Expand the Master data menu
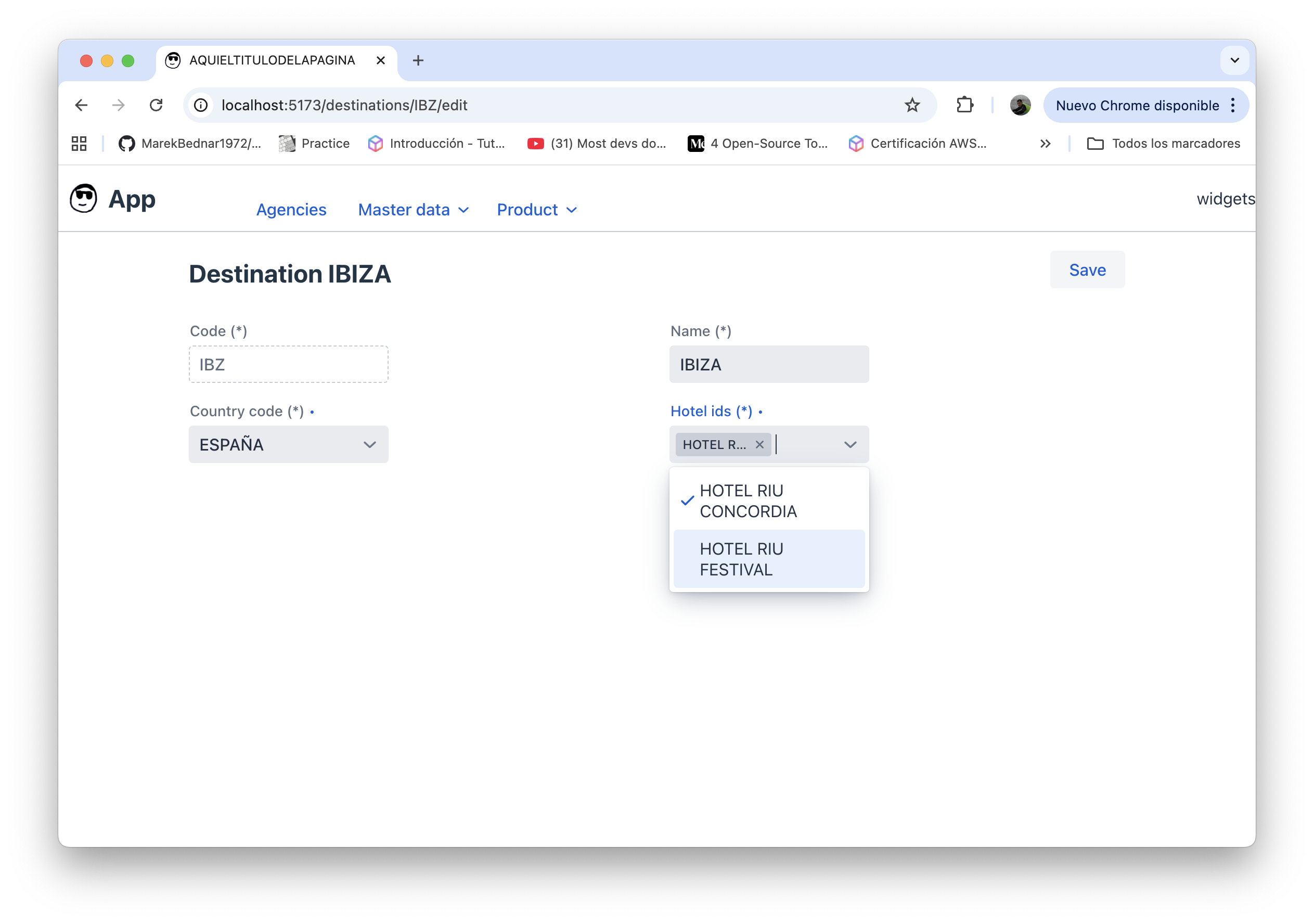The width and height of the screenshot is (1314, 924). (413, 210)
